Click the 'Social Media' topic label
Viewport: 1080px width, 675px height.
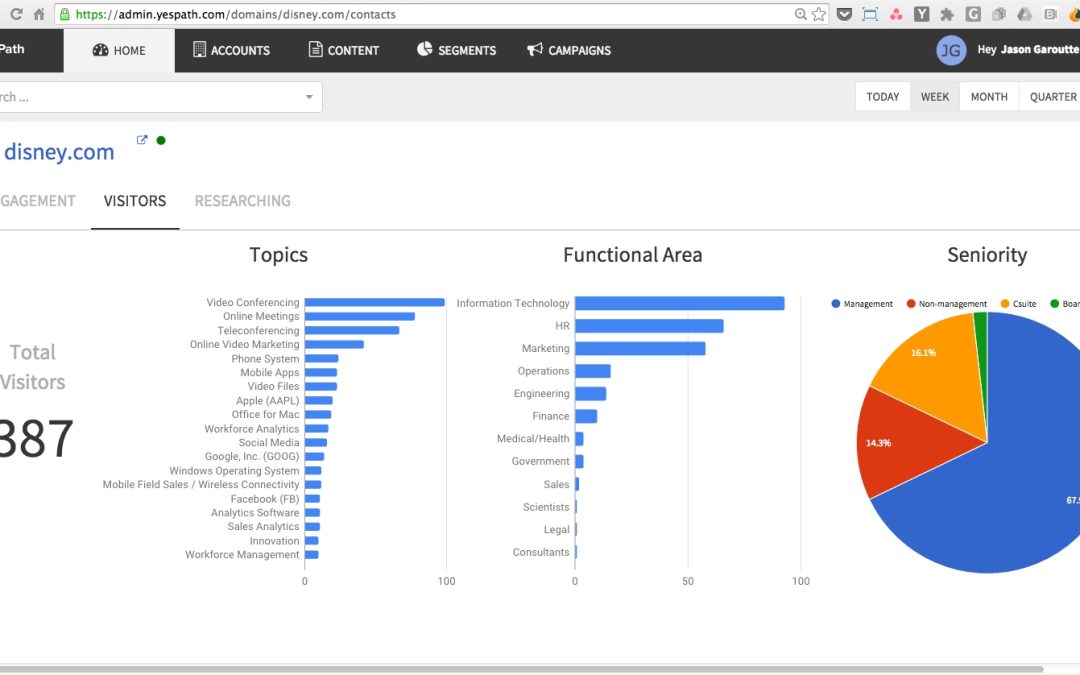click(x=269, y=443)
